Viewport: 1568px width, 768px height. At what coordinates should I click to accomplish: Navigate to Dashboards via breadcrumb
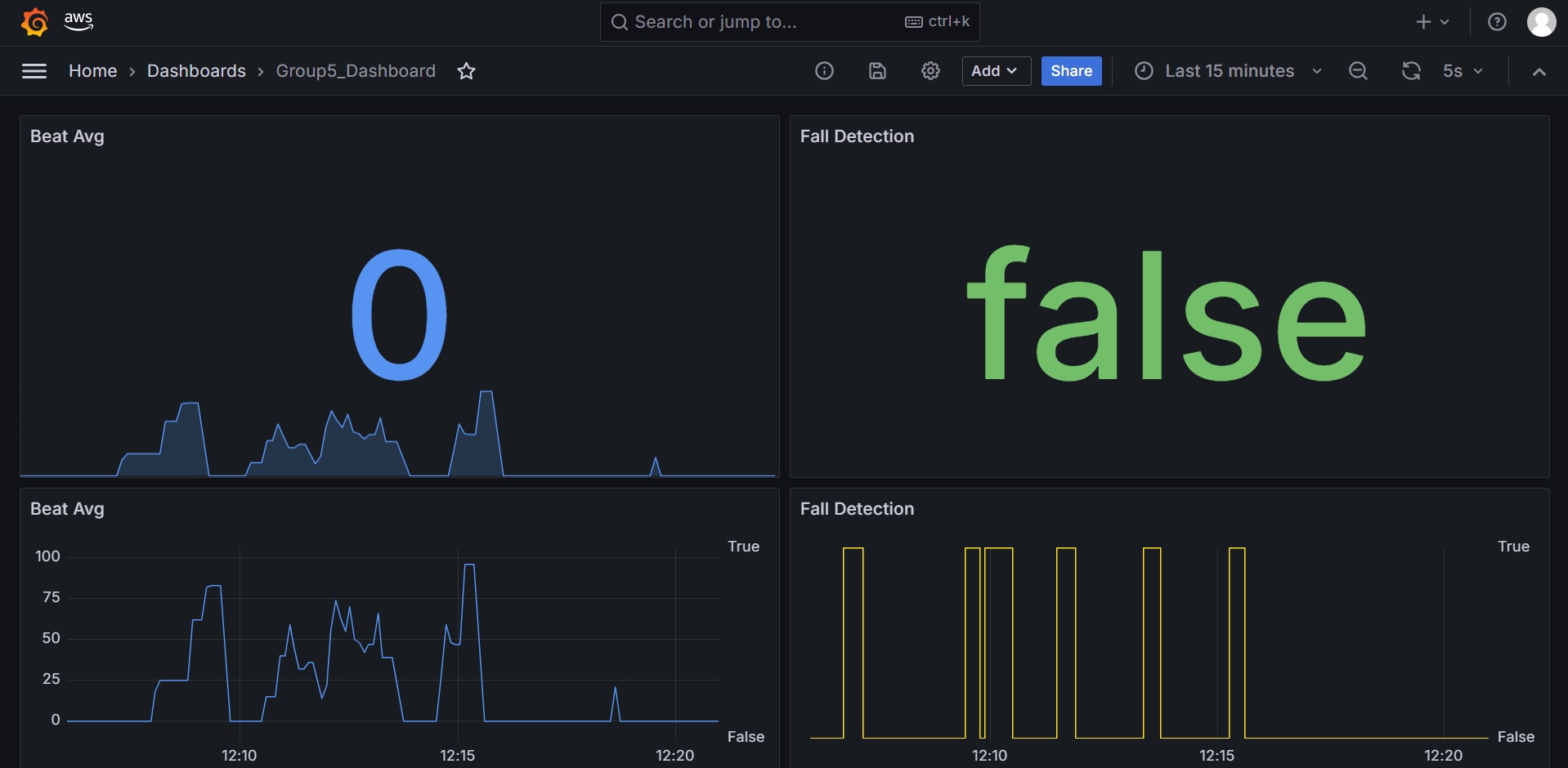coord(196,71)
